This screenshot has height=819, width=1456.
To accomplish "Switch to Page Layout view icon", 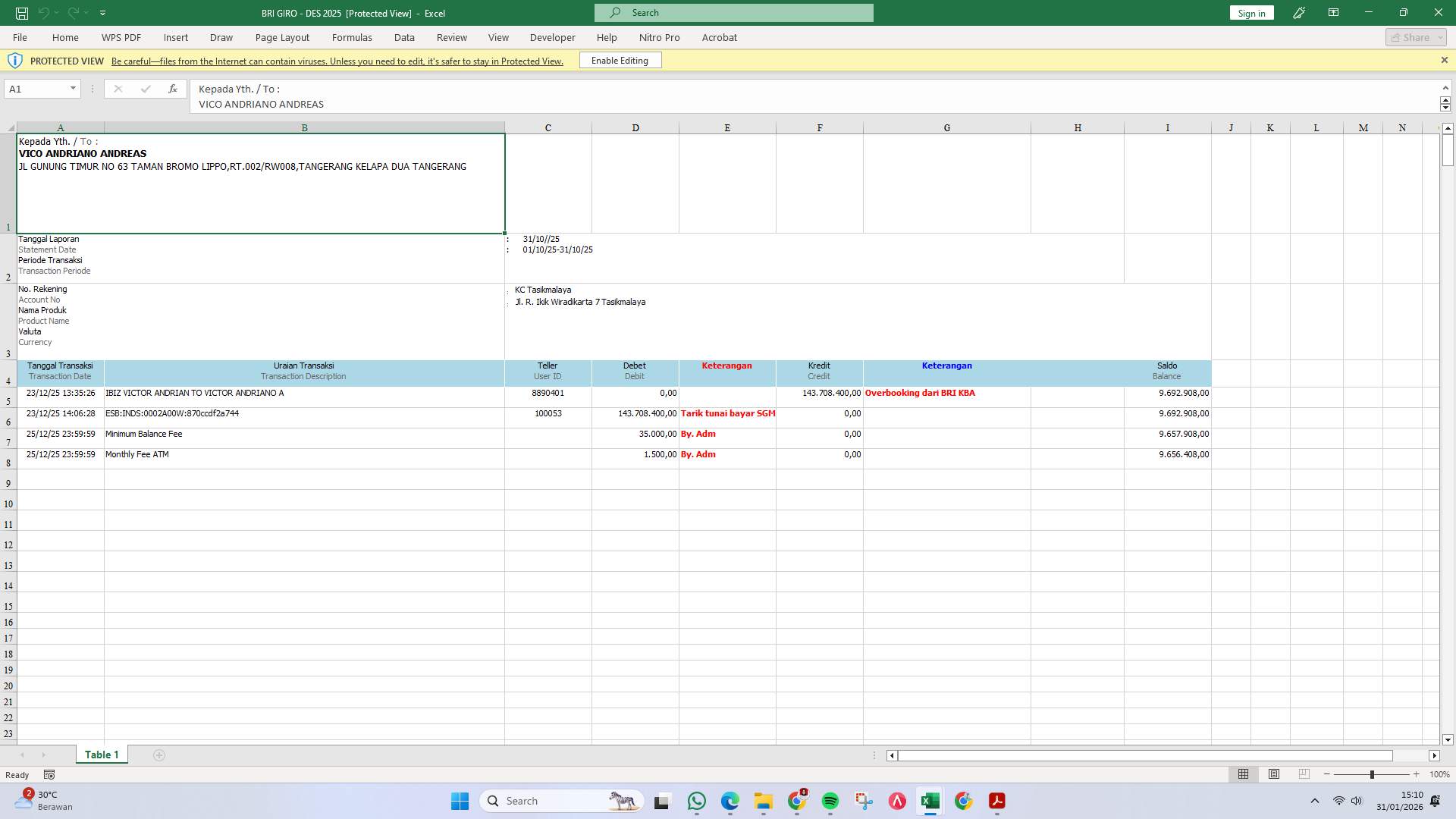I will click(x=1273, y=774).
